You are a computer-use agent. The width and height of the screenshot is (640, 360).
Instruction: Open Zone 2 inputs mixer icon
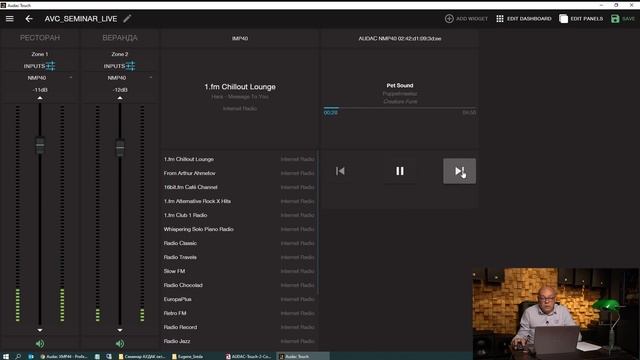130,66
